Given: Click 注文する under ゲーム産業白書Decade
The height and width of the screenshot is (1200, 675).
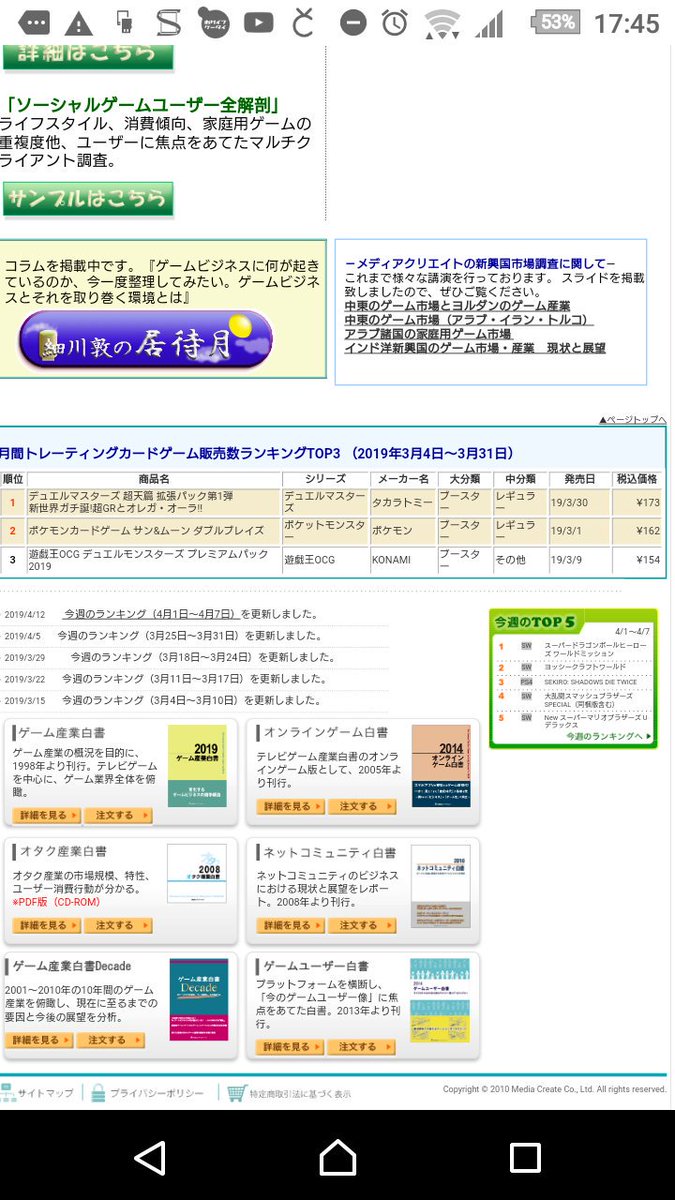Looking at the screenshot, I should pos(111,1040).
